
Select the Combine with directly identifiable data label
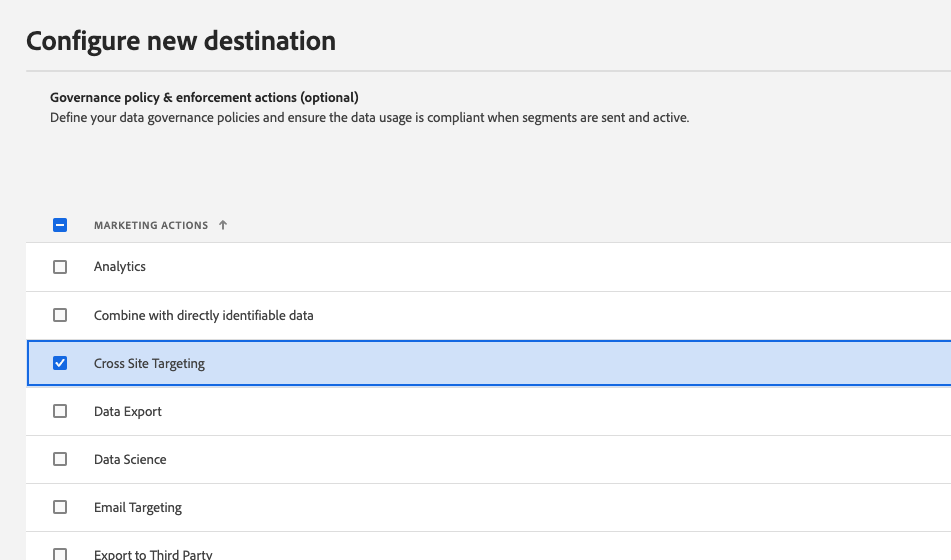pyautogui.click(x=203, y=315)
